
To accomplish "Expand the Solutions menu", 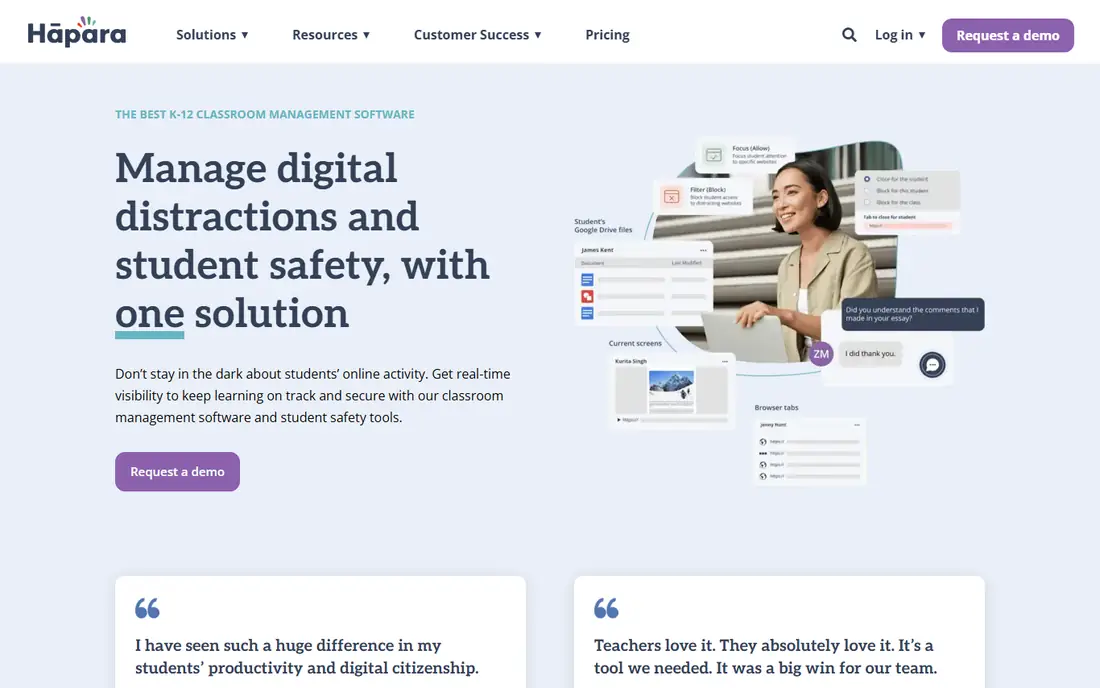I will point(212,34).
